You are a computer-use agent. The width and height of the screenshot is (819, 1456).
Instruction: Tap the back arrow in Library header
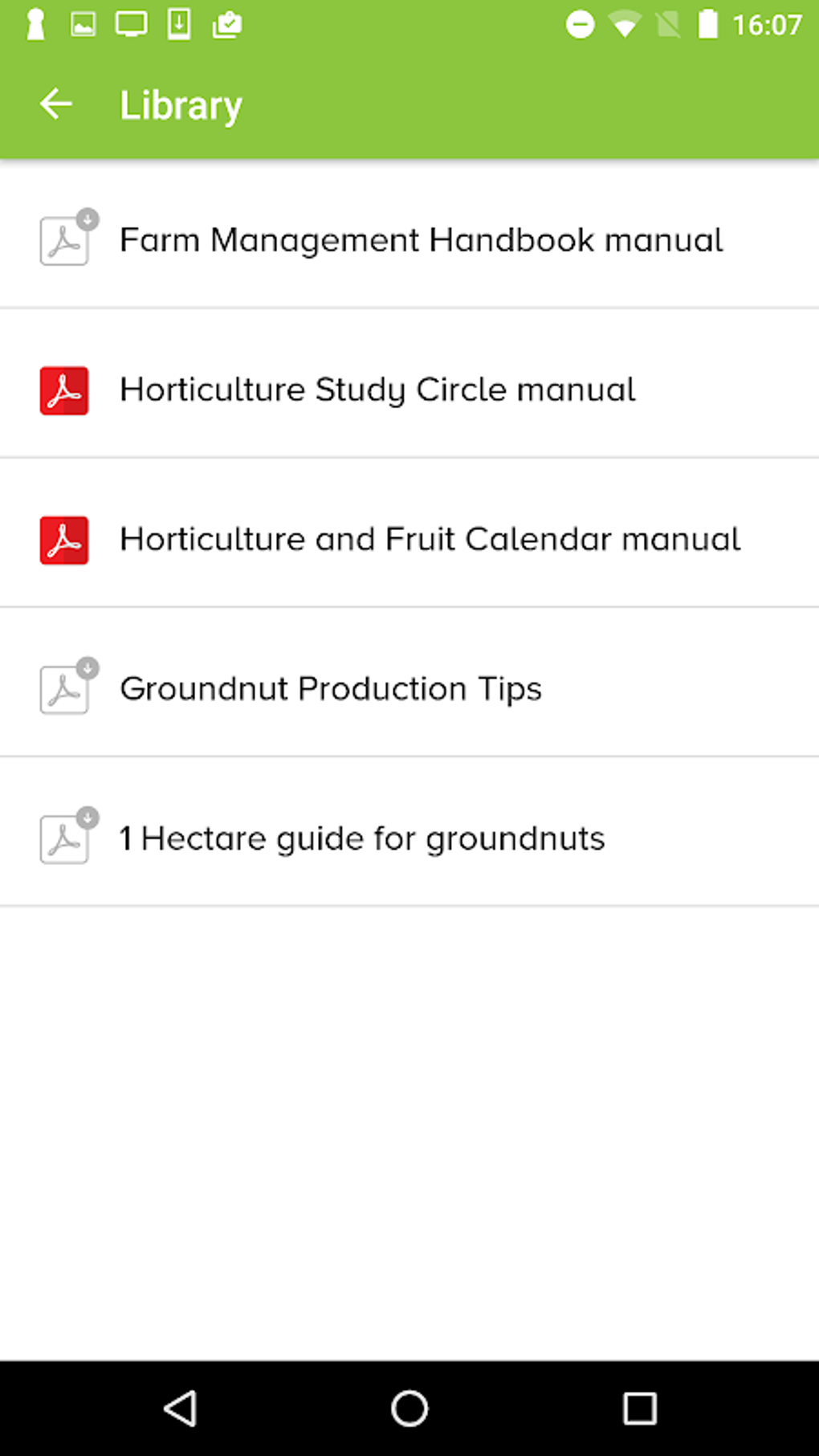coord(56,104)
